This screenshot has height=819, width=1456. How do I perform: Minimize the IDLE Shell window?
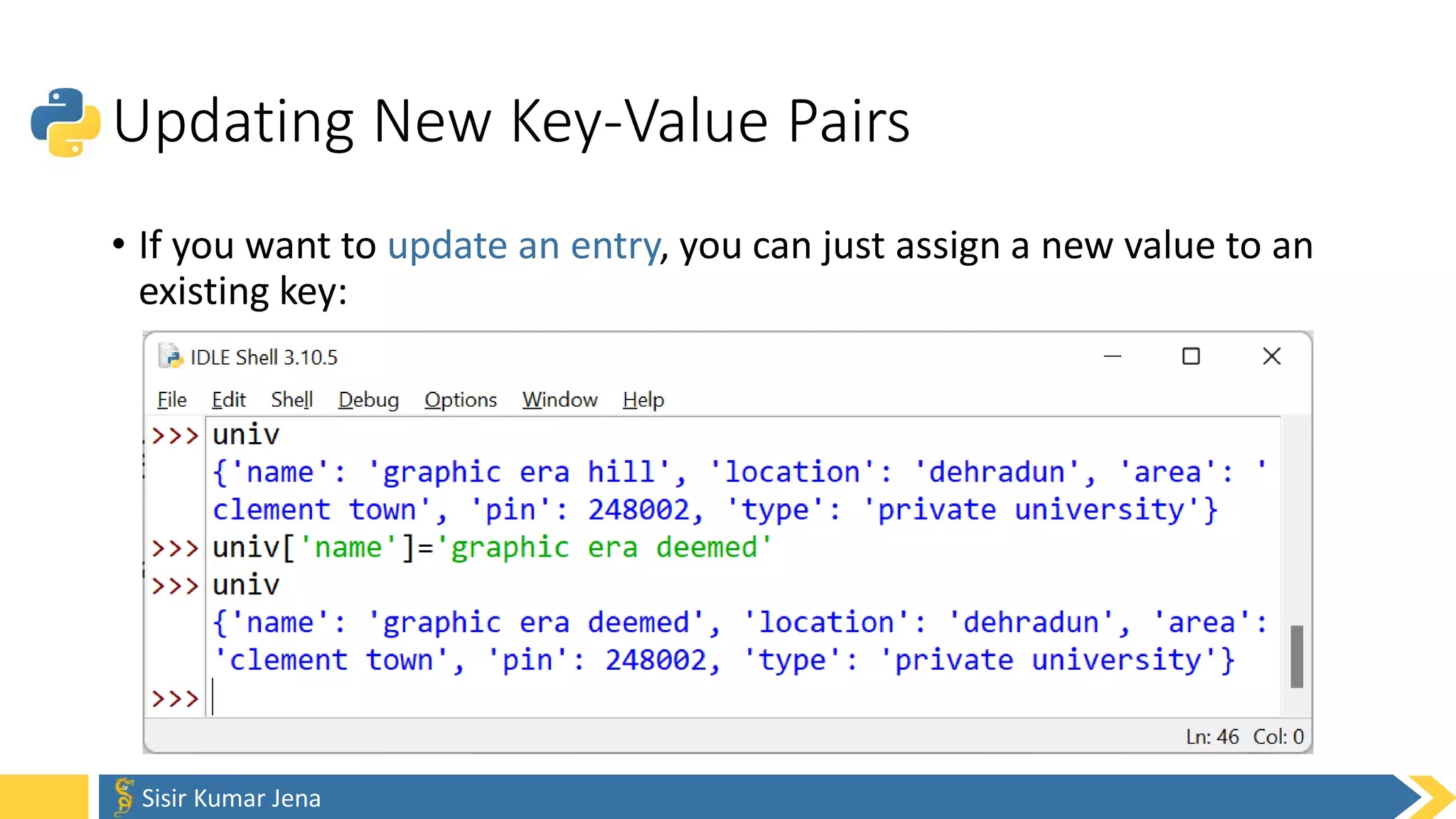click(x=1113, y=356)
